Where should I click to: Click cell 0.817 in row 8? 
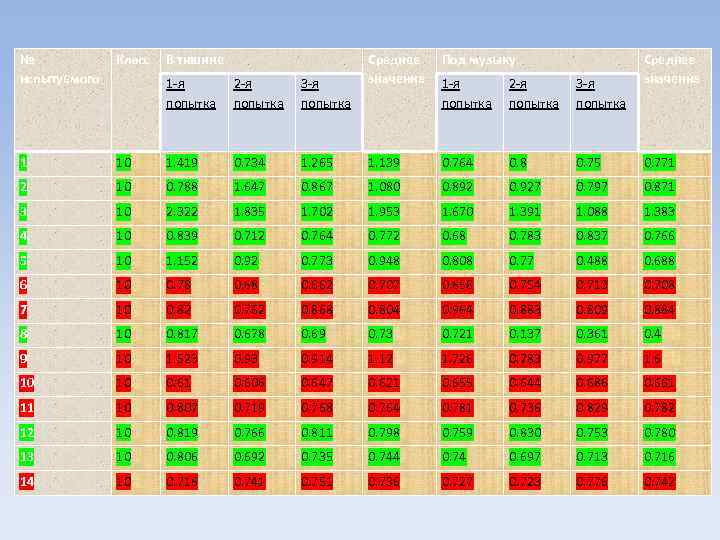point(182,334)
